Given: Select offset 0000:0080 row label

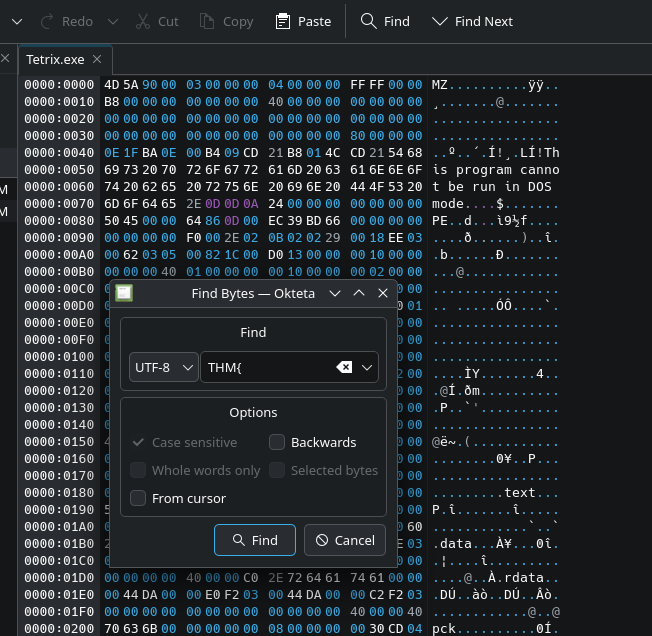Looking at the screenshot, I should pyautogui.click(x=59, y=221).
